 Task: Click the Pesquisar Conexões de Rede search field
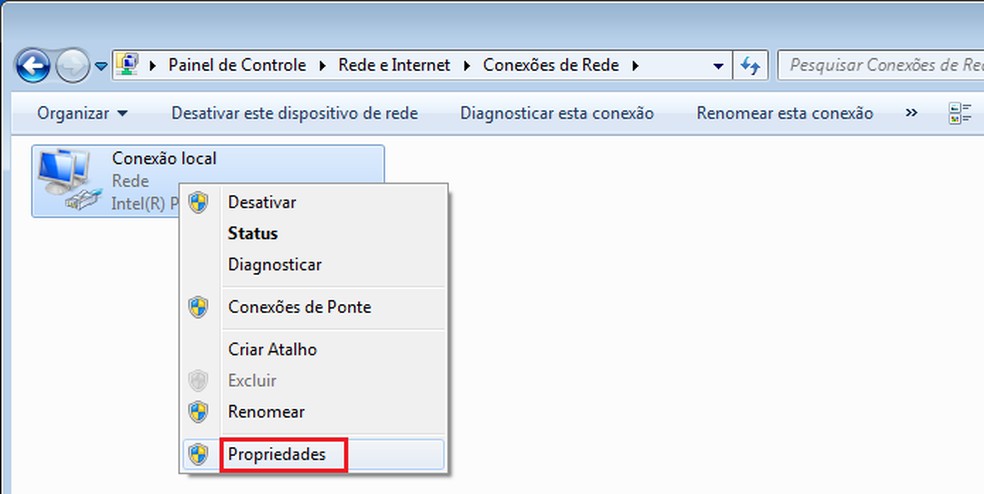coord(880,66)
